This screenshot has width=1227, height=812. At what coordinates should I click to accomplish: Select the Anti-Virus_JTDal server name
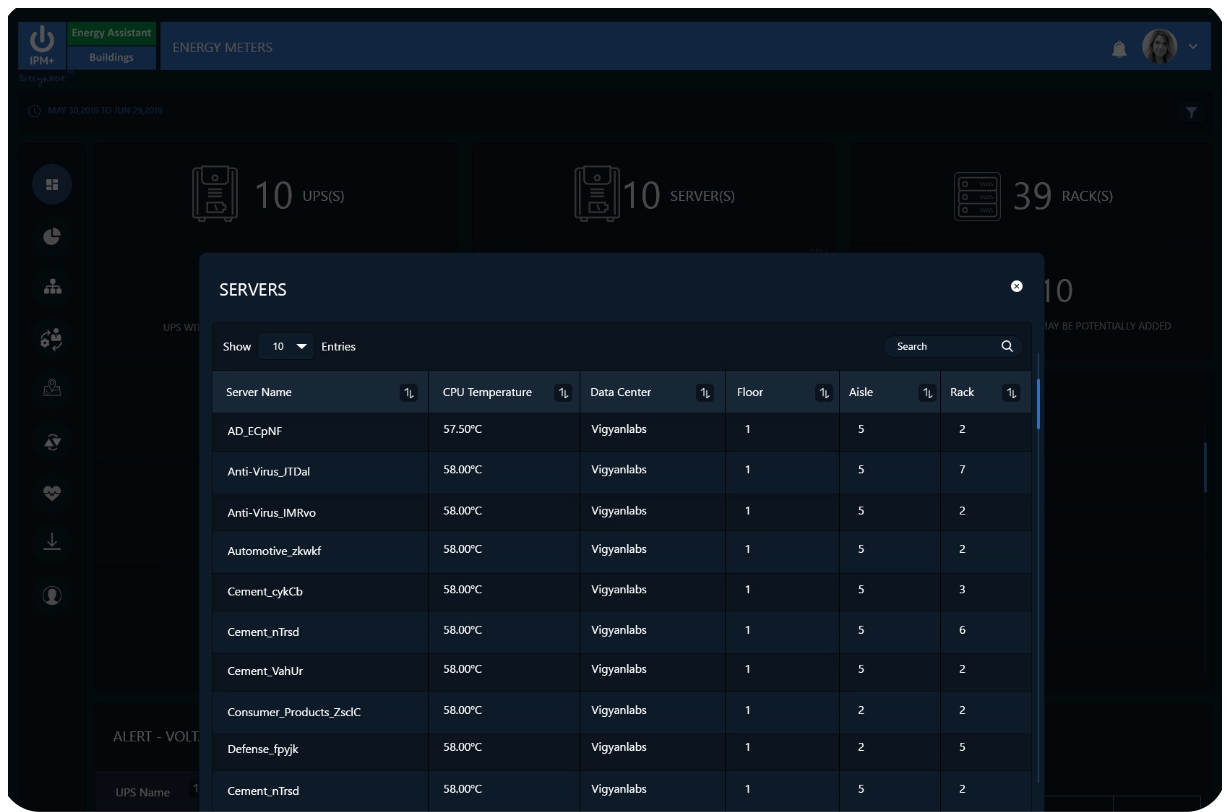(270, 473)
